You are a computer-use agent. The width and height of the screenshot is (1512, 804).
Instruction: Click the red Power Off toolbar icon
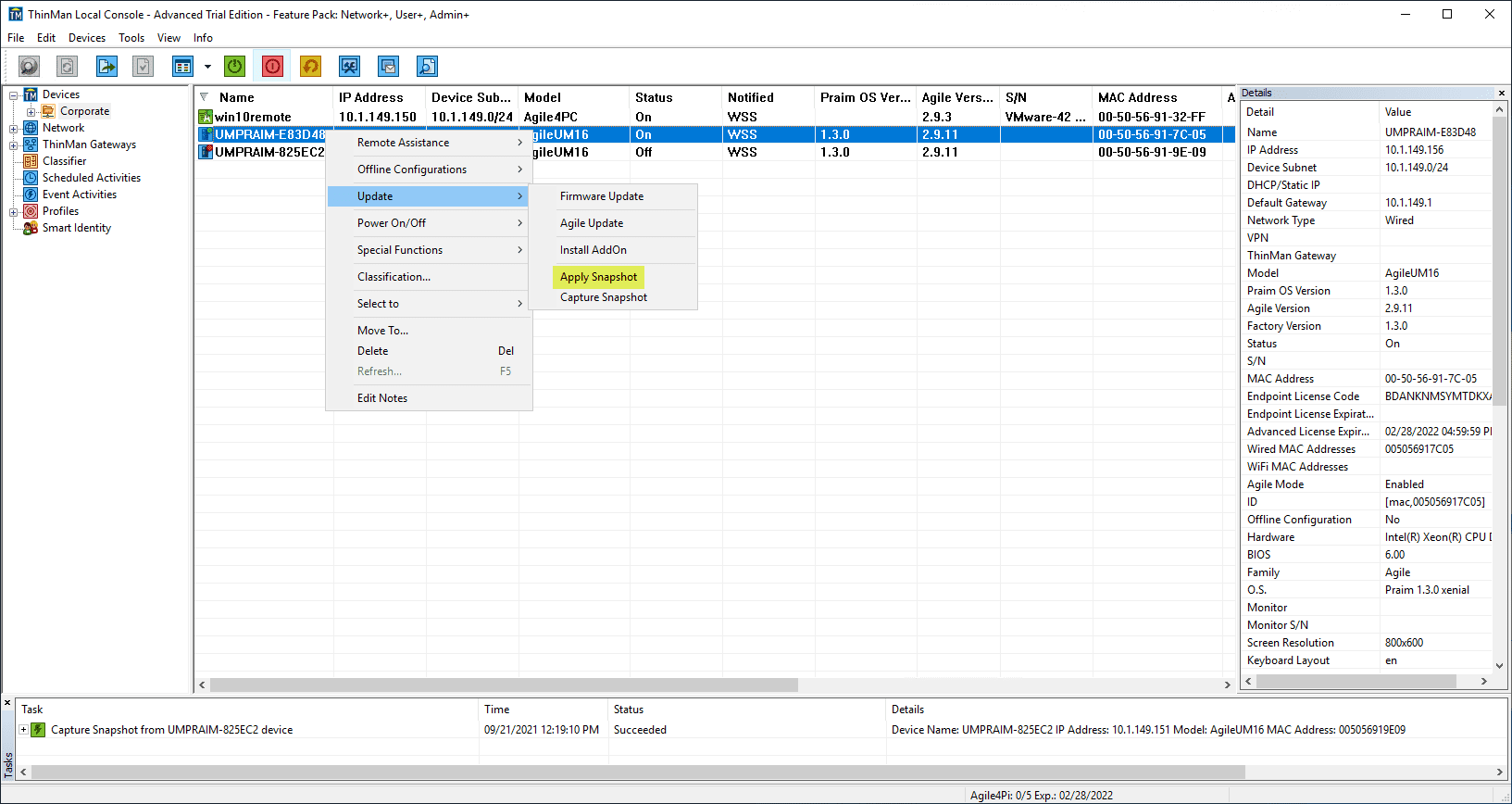[x=272, y=67]
